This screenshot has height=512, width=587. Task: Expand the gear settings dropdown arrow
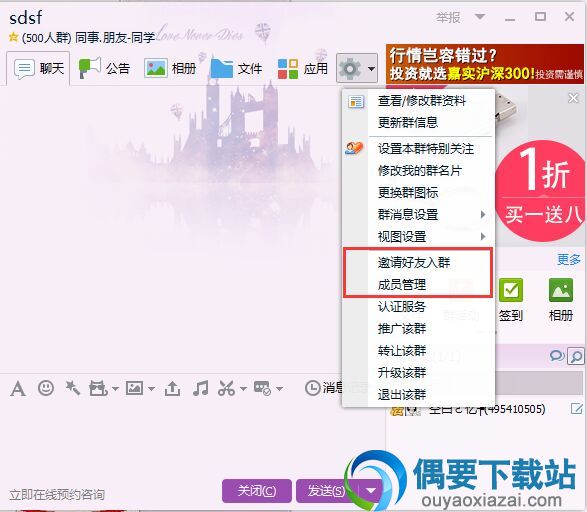(x=371, y=68)
